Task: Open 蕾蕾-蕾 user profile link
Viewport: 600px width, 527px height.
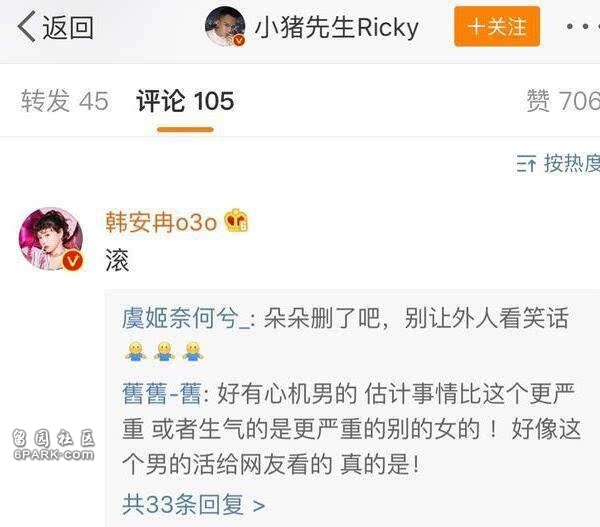Action: tap(161, 393)
